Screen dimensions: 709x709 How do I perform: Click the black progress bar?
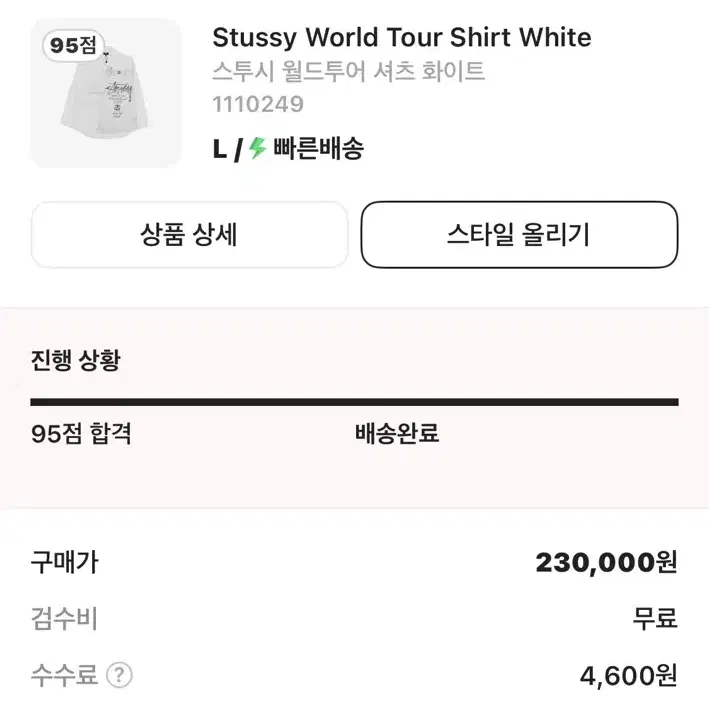point(354,402)
